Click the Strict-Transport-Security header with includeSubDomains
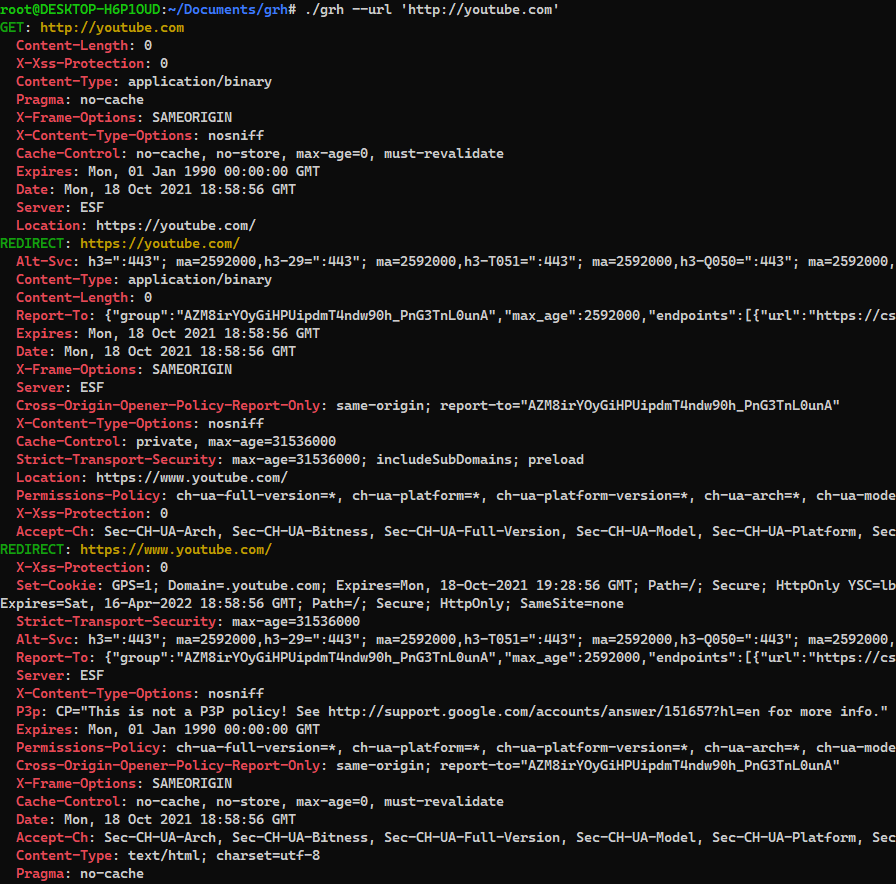The image size is (896, 884). coord(299,460)
